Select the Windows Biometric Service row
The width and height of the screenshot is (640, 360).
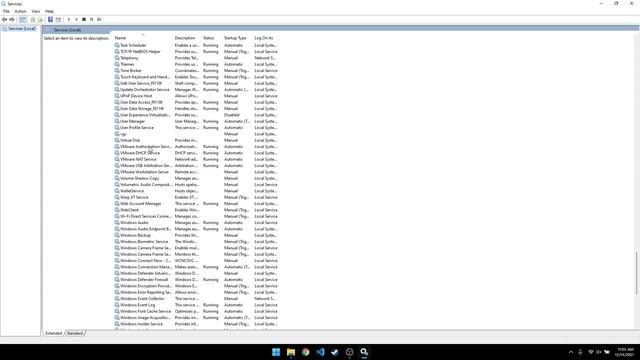tap(196, 242)
